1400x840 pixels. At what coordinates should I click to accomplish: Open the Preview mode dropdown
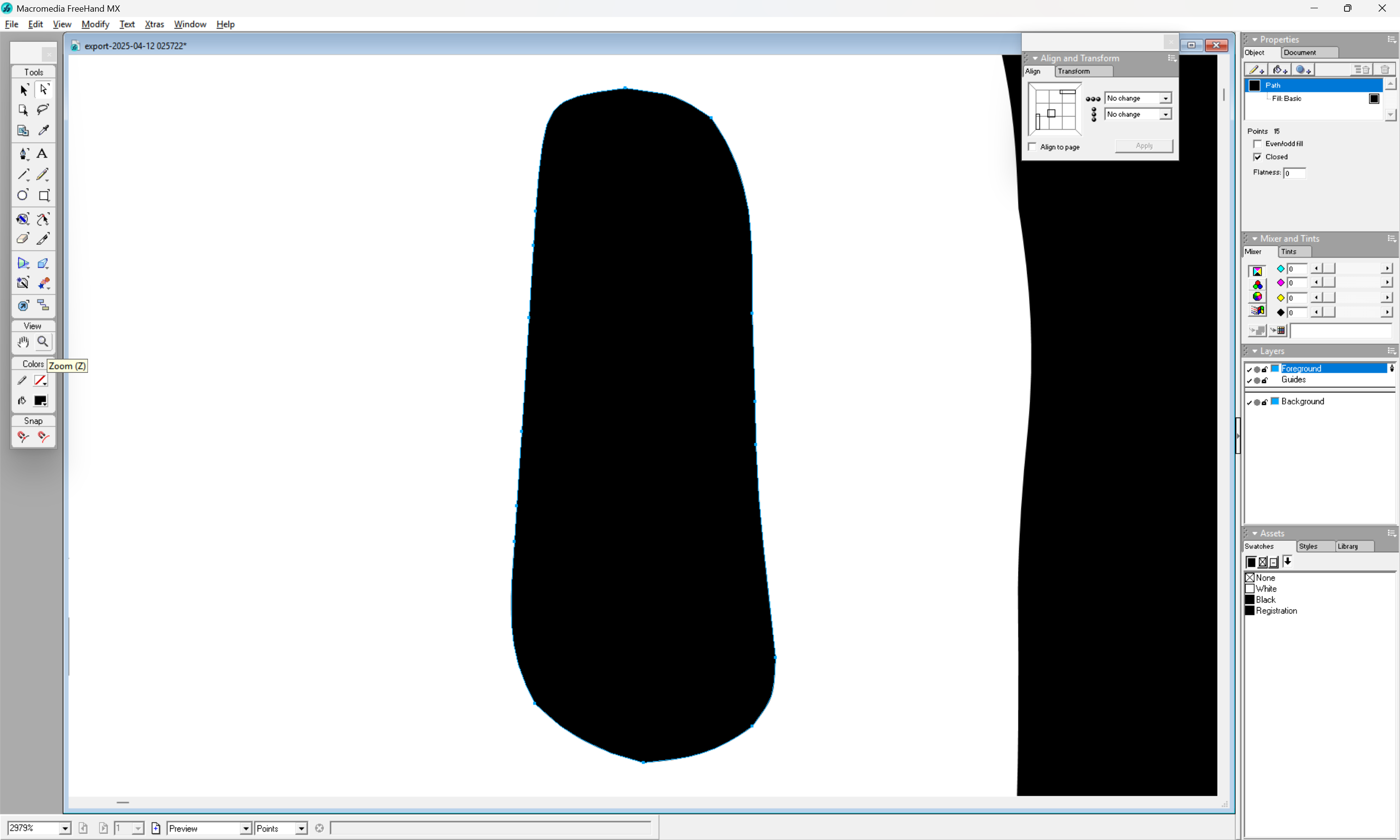pos(245,828)
